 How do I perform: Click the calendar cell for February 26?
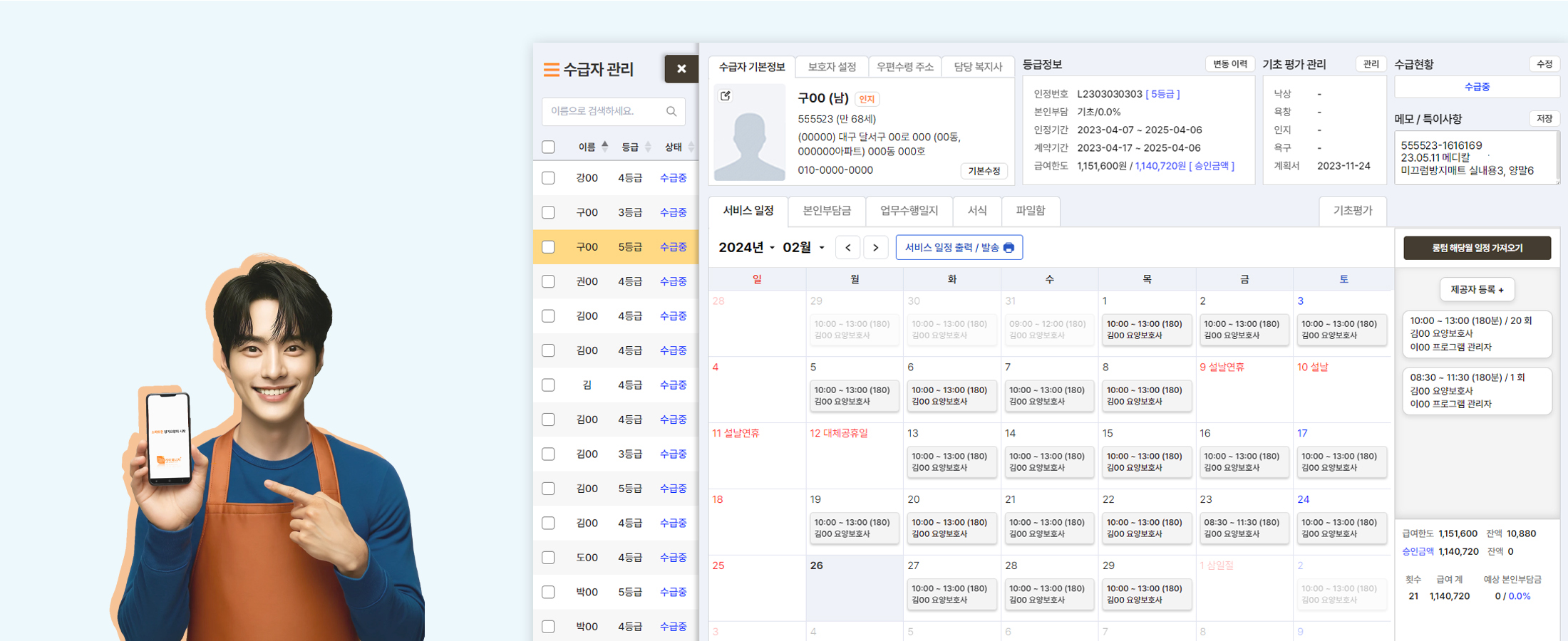(855, 588)
